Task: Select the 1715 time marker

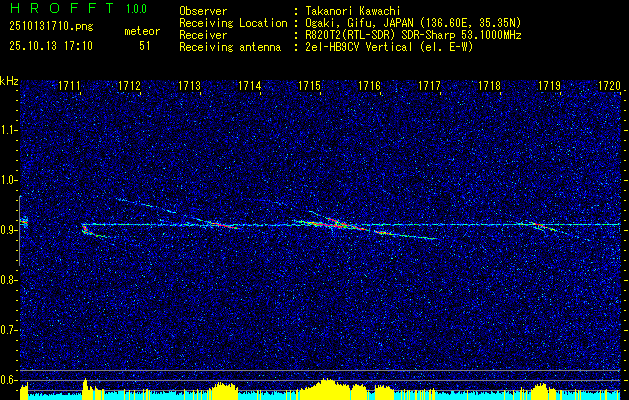Action: click(309, 87)
